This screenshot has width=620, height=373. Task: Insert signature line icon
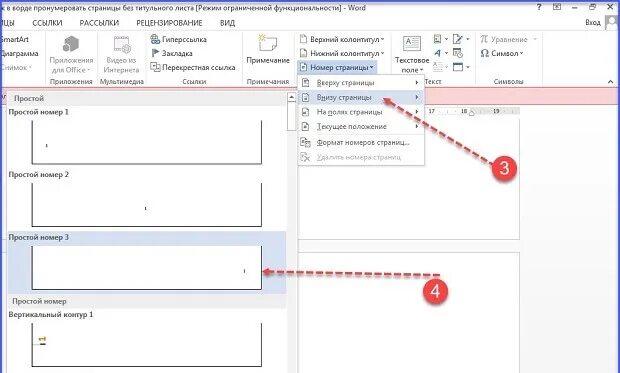[x=457, y=39]
